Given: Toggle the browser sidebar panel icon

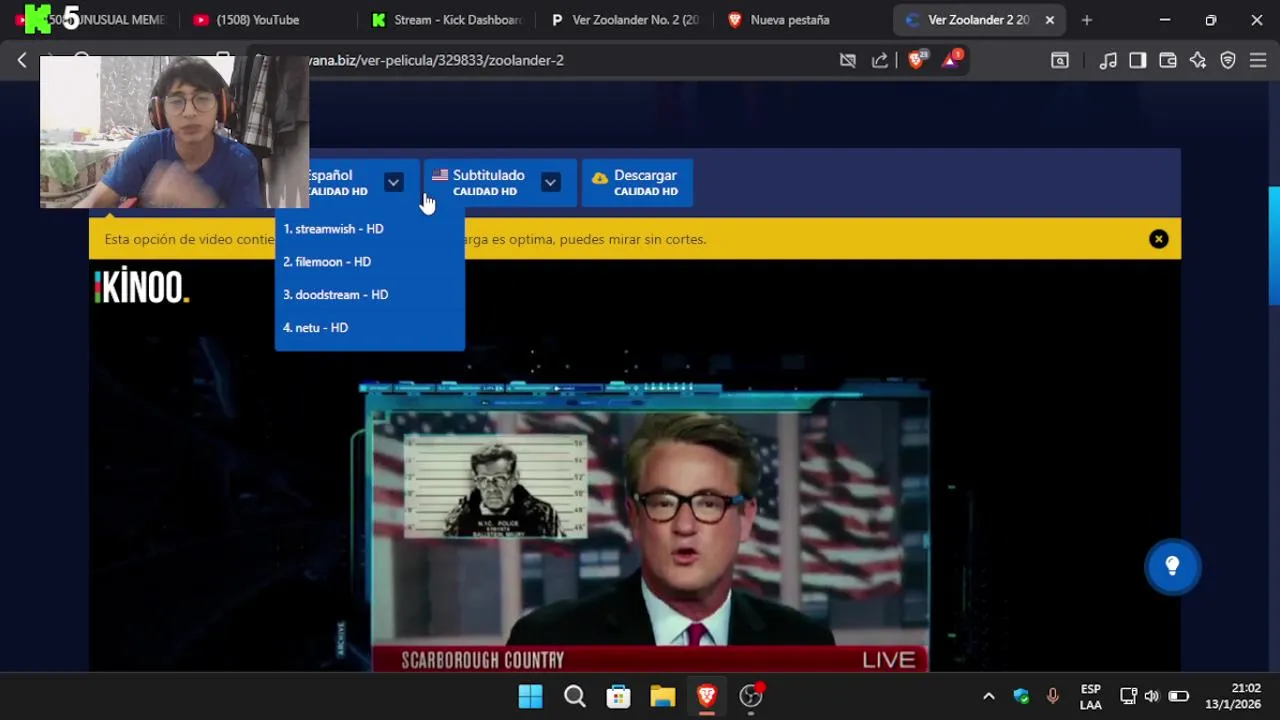Looking at the screenshot, I should coord(1138,60).
